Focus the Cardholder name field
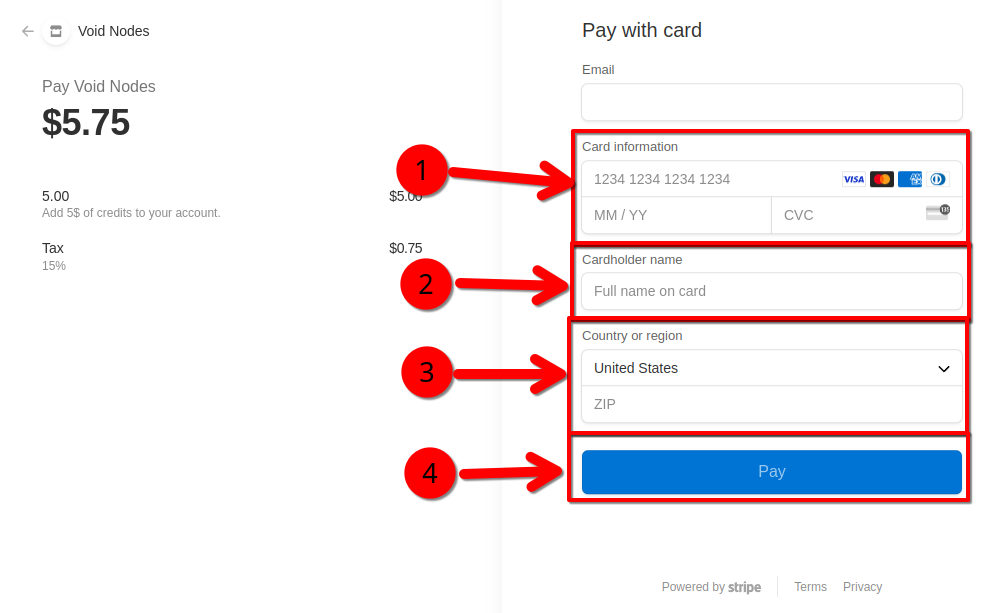Image resolution: width=996 pixels, height=613 pixels. [x=771, y=291]
